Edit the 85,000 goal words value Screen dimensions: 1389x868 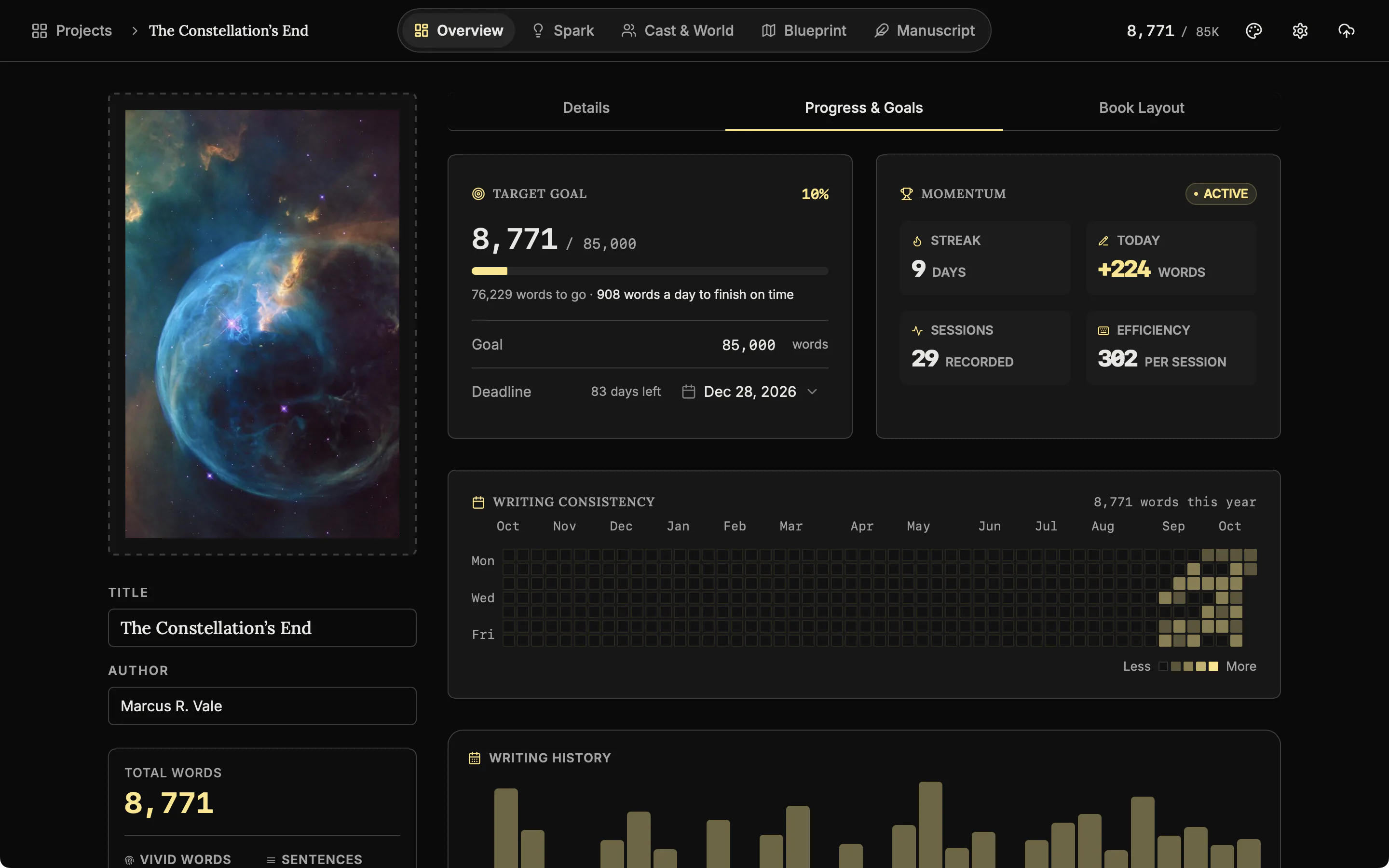pos(749,344)
